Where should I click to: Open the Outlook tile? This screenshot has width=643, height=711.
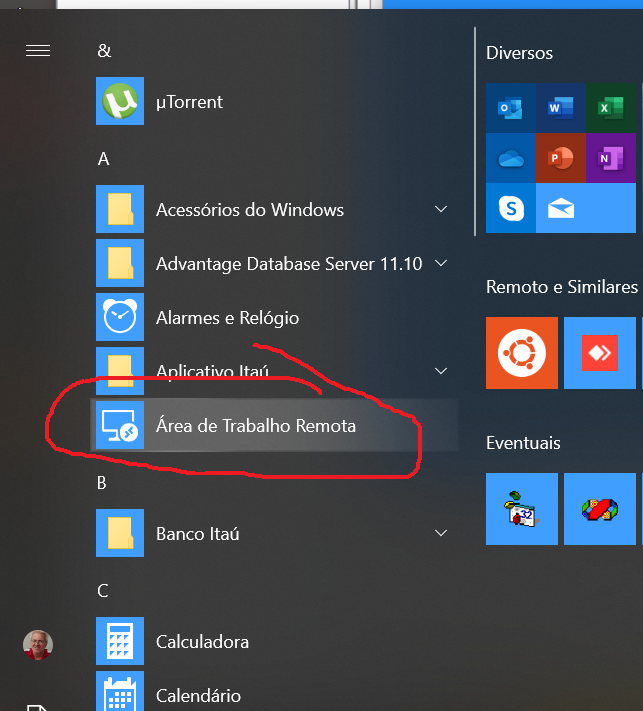511,108
